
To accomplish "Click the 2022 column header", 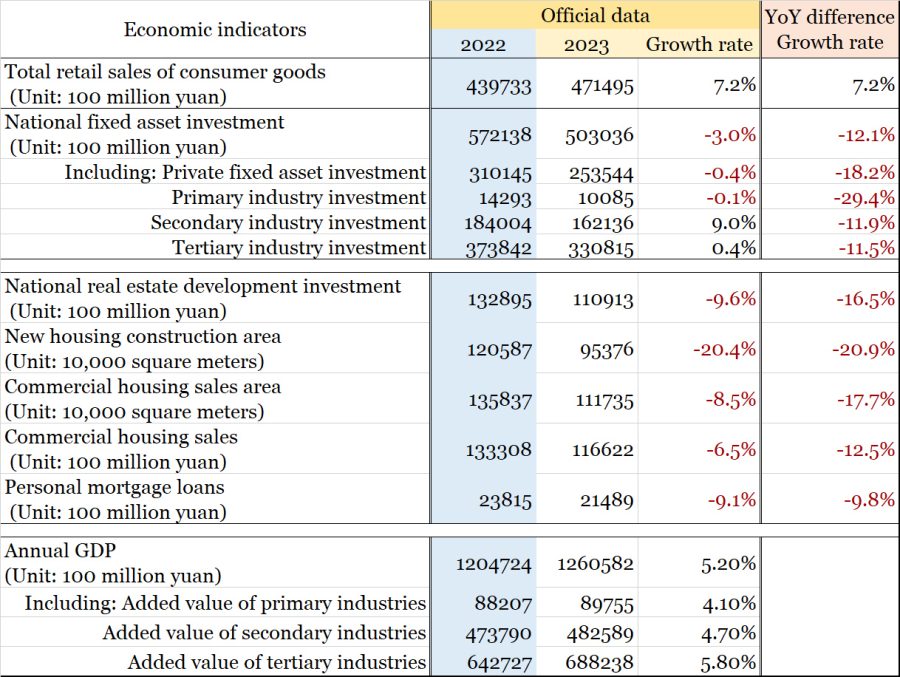I will (483, 44).
